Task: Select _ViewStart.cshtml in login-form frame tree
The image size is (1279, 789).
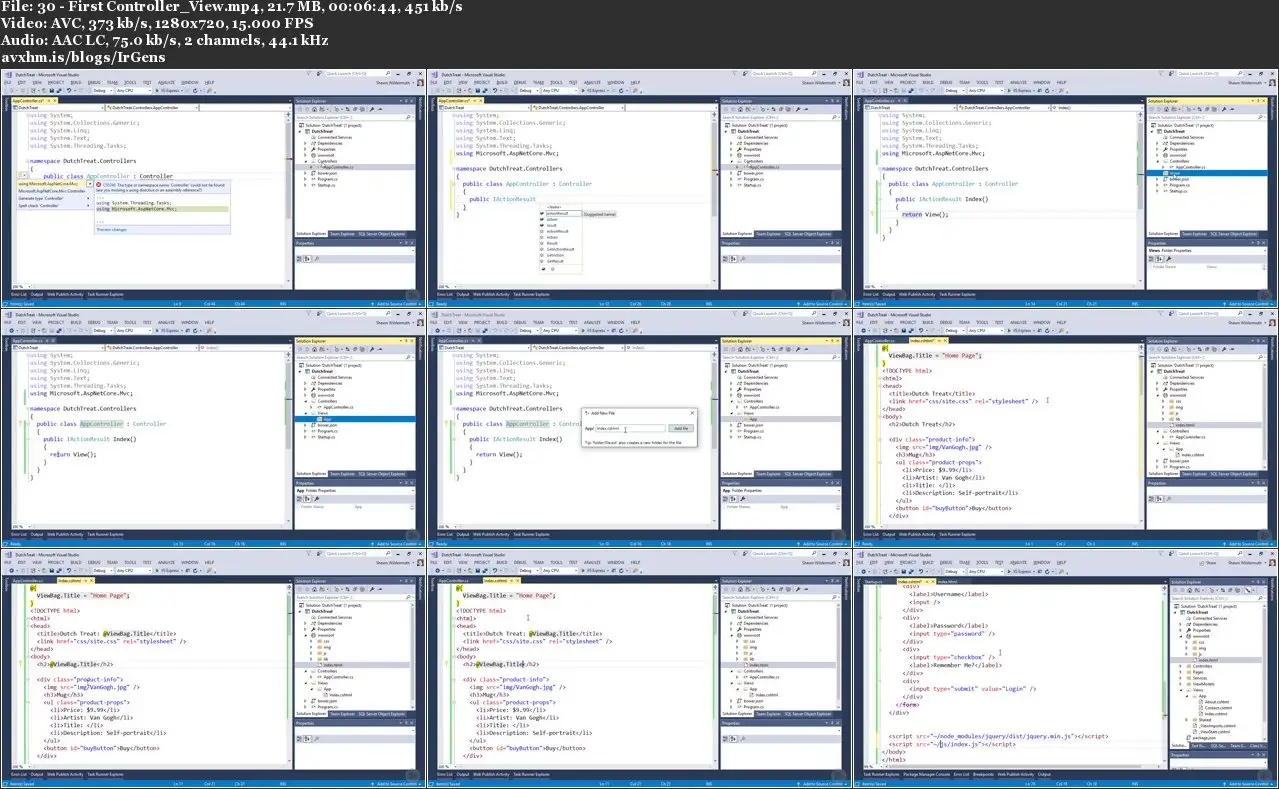Action: [1211, 732]
